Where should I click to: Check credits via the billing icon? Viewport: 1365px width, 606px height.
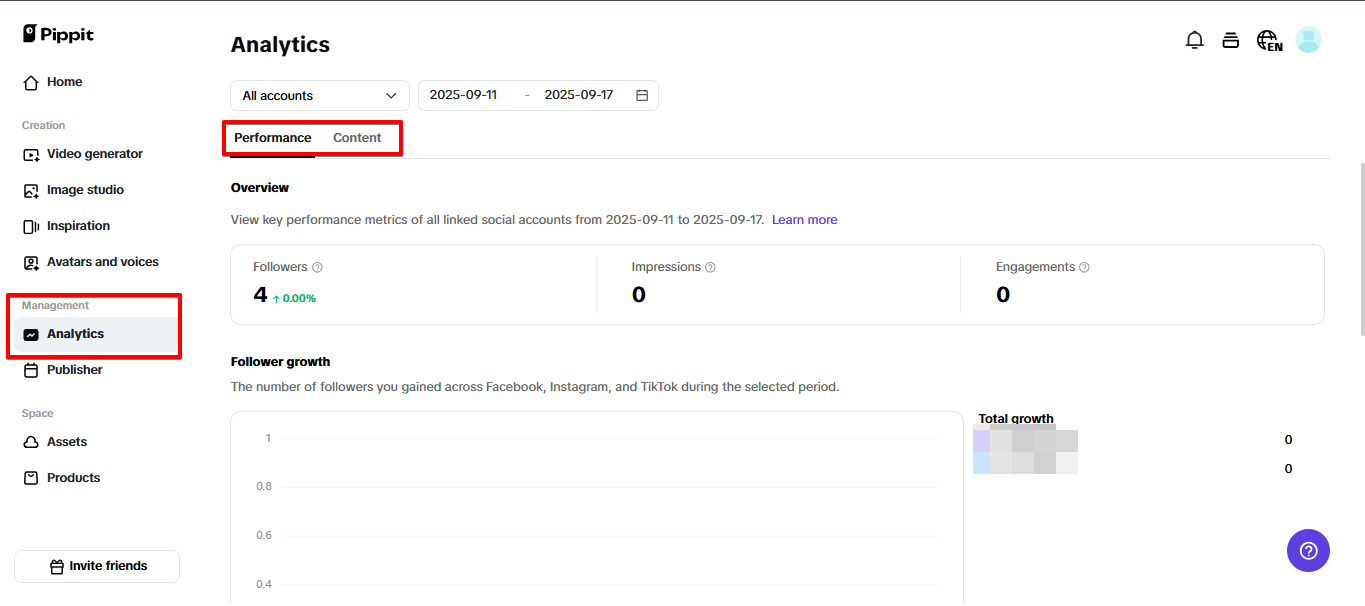click(x=1231, y=39)
